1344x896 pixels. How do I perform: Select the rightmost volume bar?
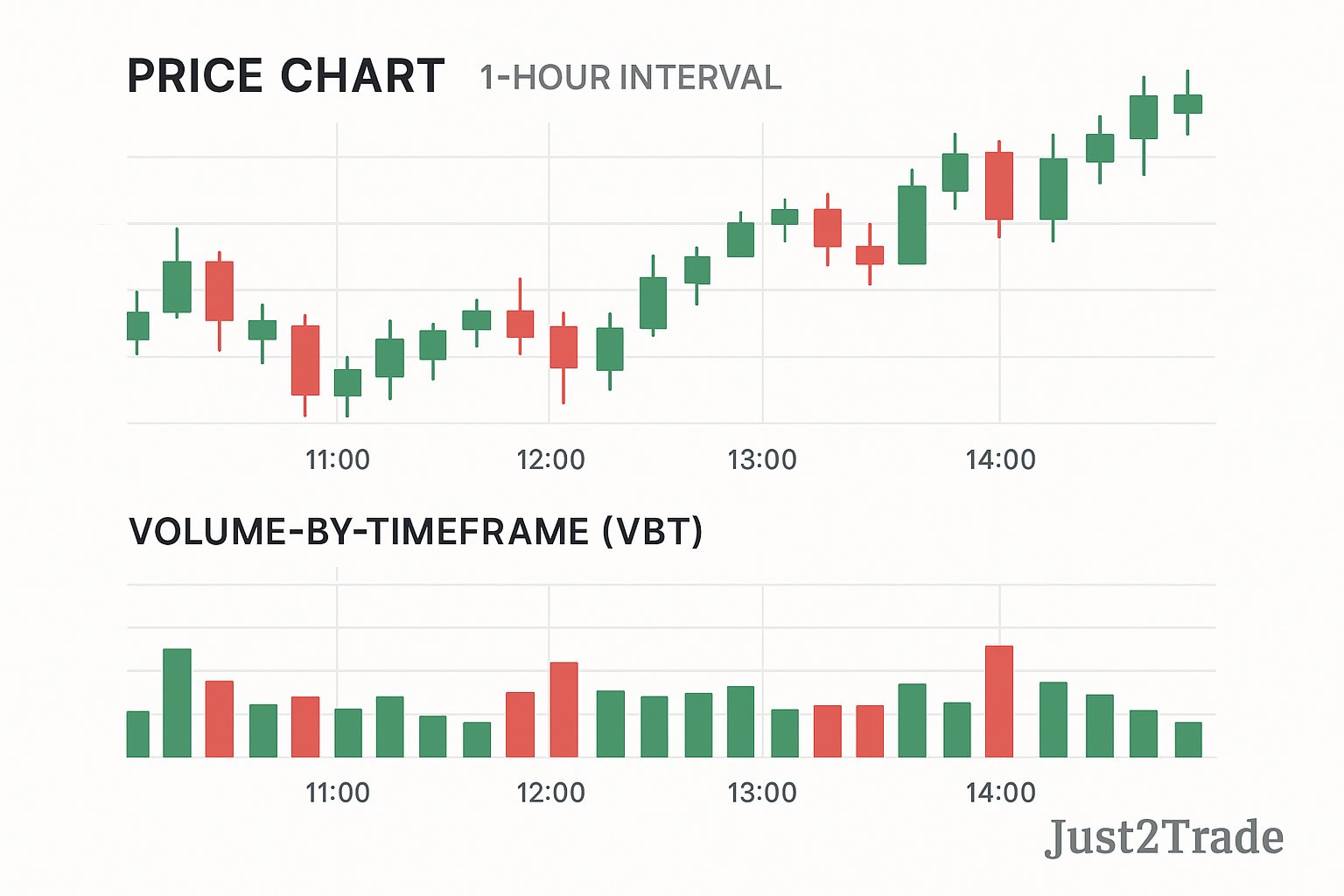click(1188, 739)
